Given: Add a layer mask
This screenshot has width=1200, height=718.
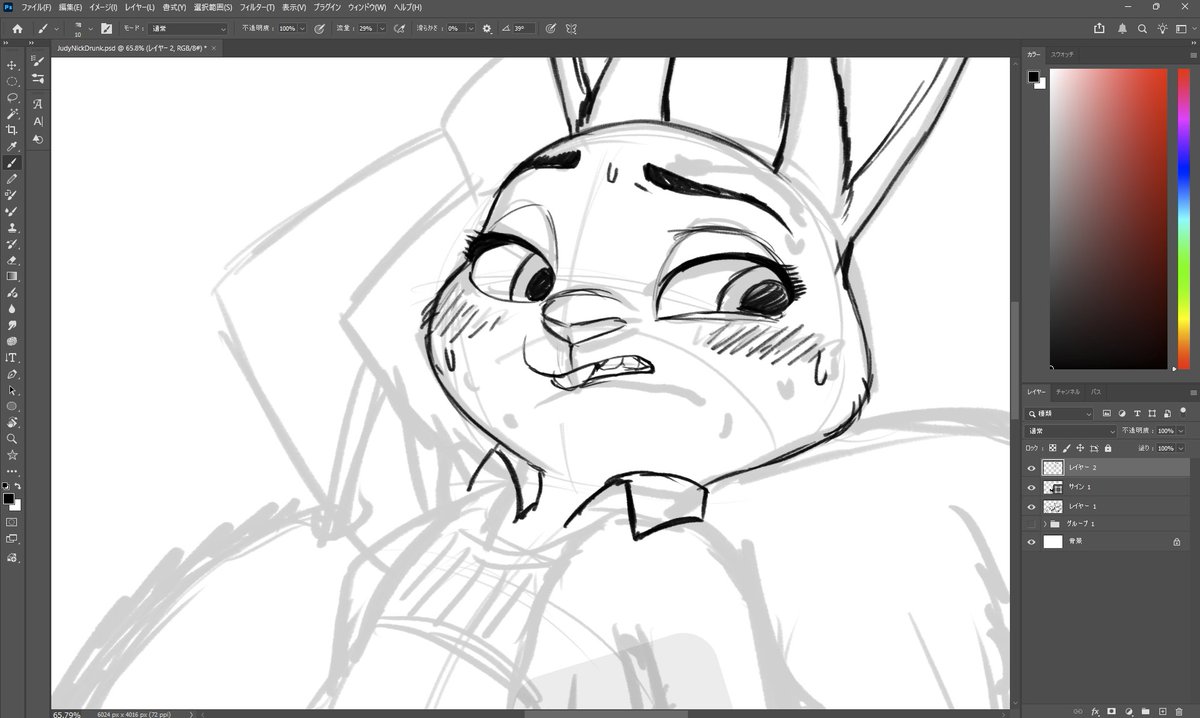Looking at the screenshot, I should pyautogui.click(x=1111, y=711).
